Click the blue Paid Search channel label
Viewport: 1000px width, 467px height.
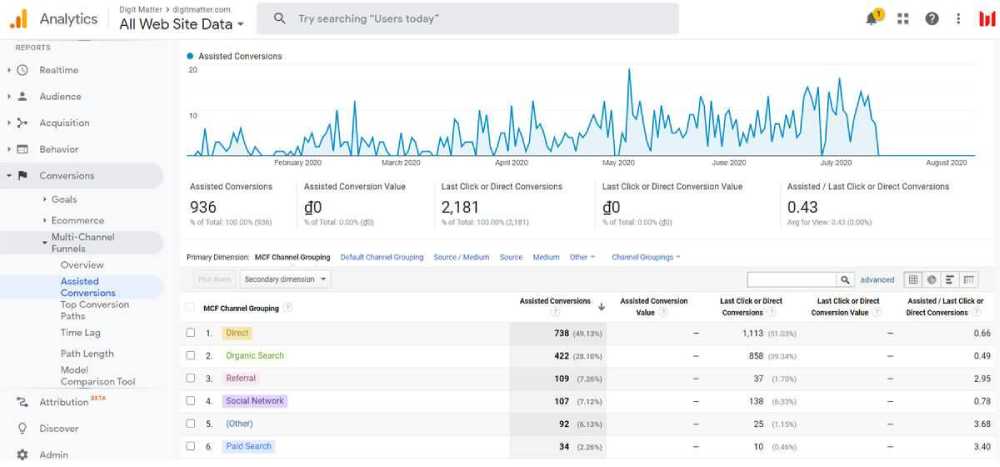pyautogui.click(x=248, y=446)
